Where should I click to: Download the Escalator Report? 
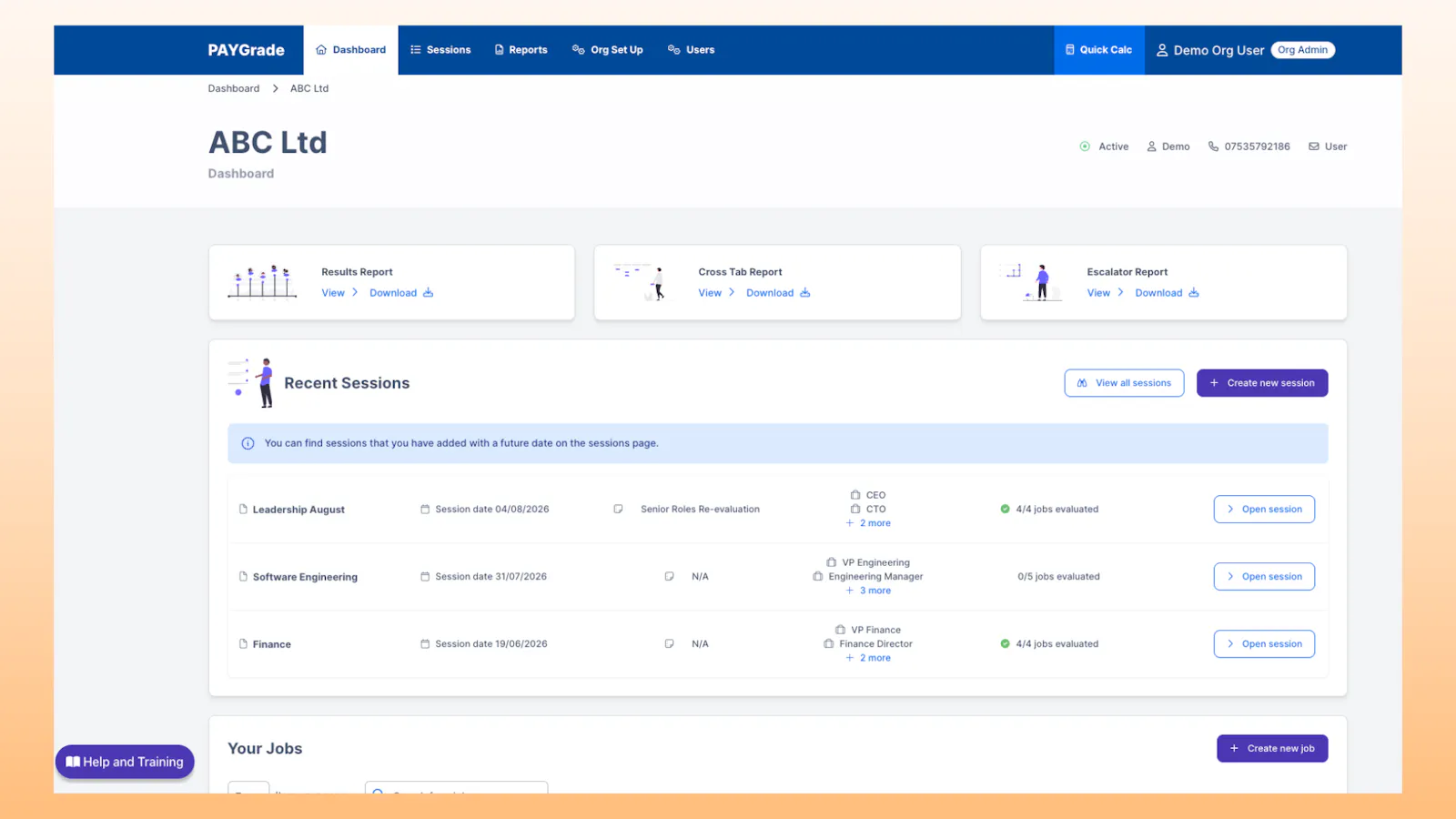1167,293
